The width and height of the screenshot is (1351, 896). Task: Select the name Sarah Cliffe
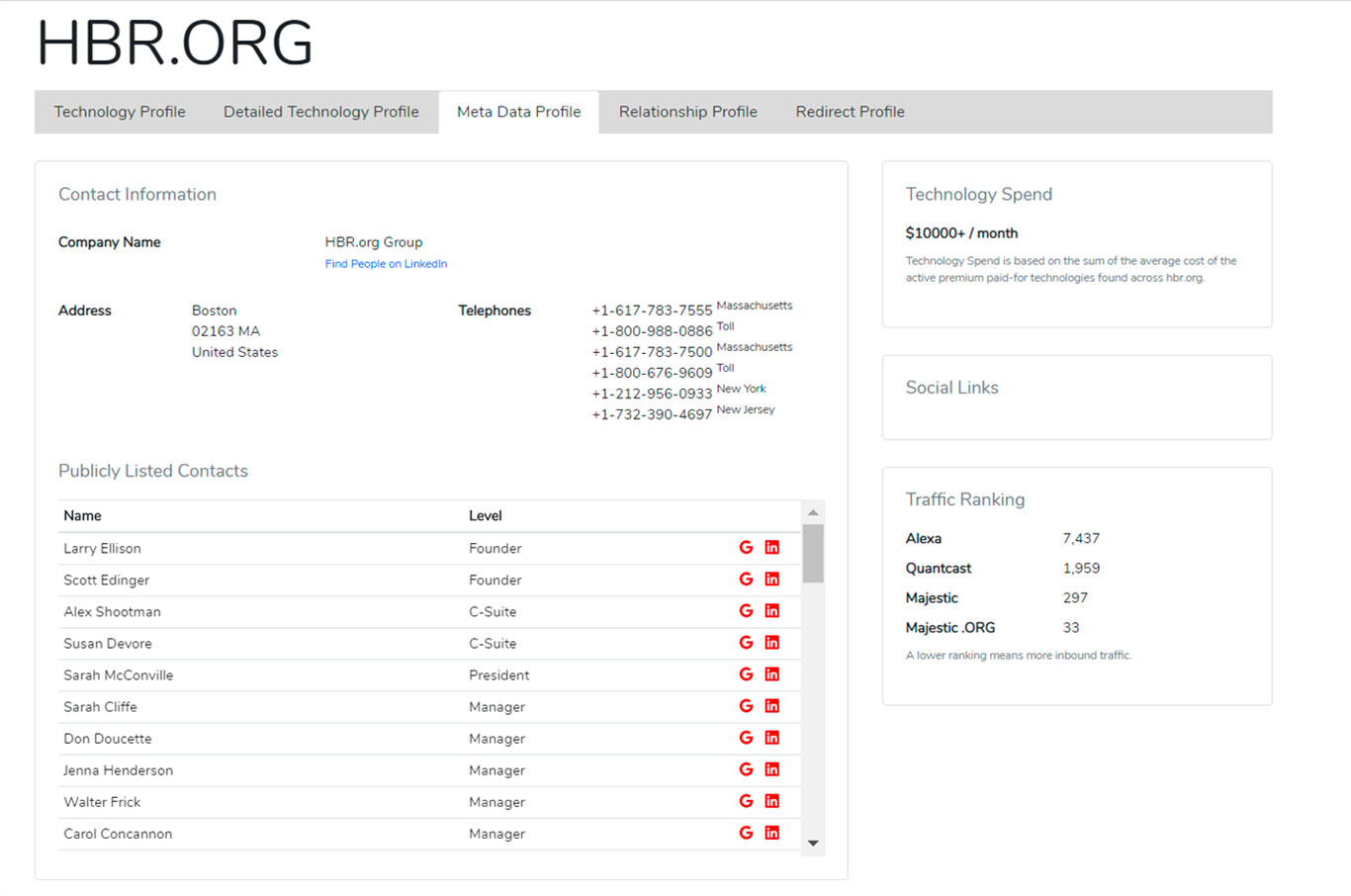point(100,706)
